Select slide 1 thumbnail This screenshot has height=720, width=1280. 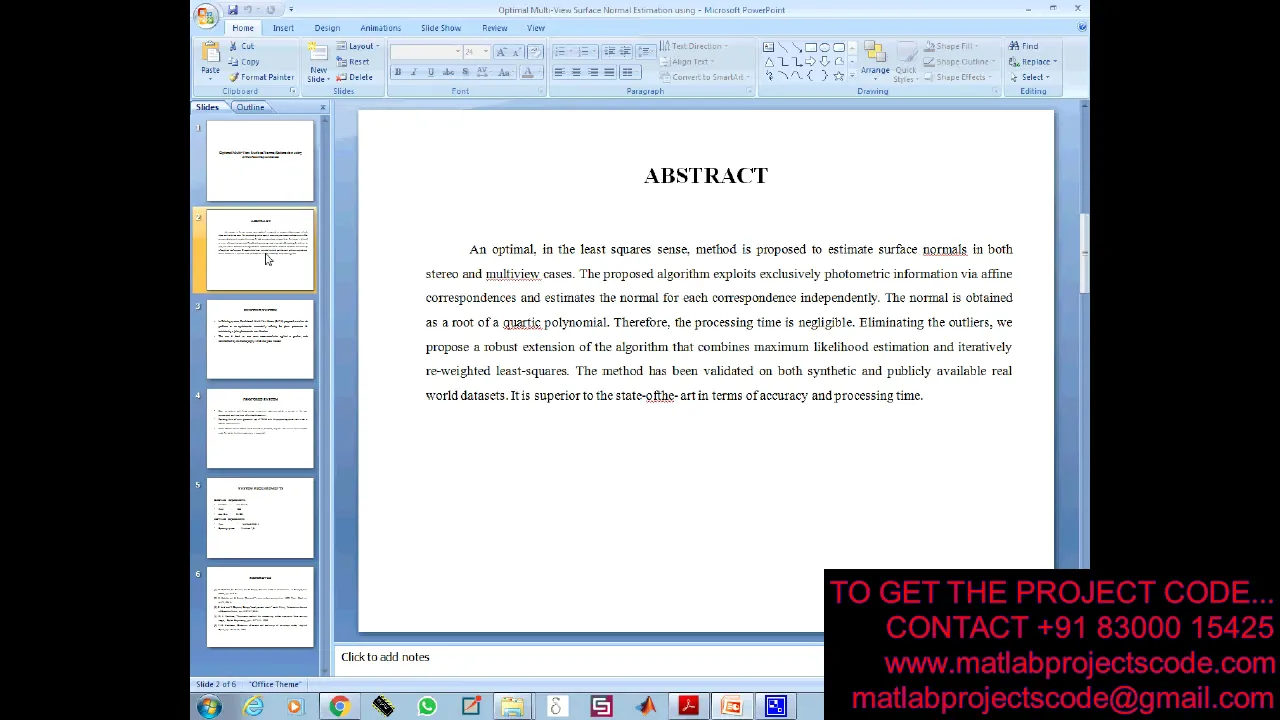[x=260, y=160]
